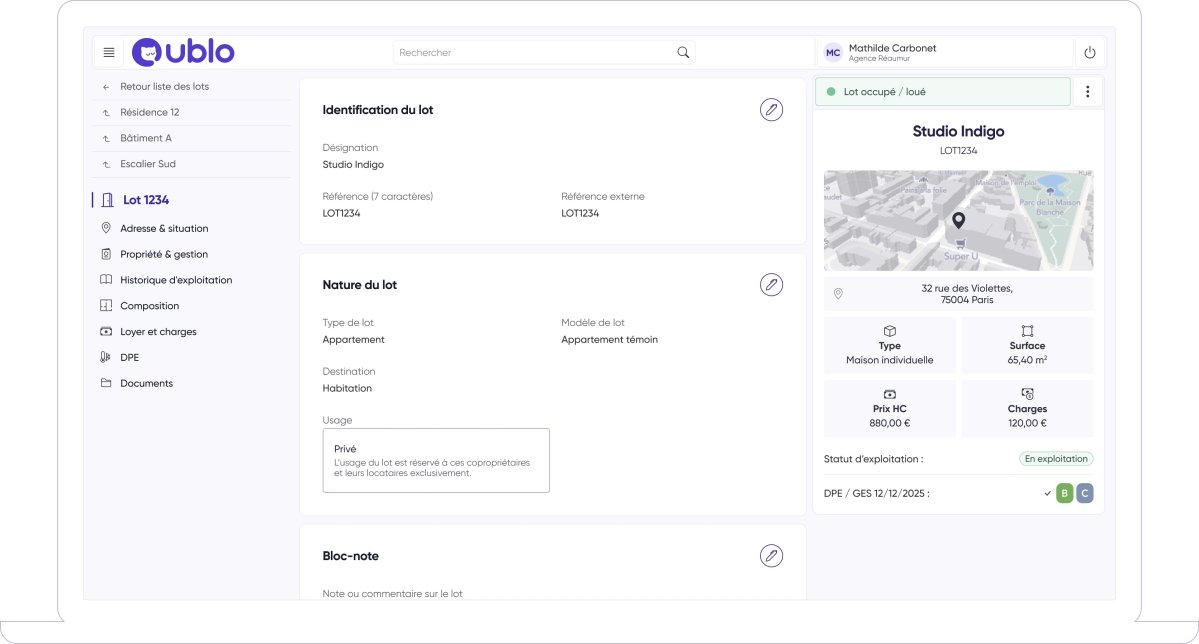Return to Retour liste des lots

164,87
